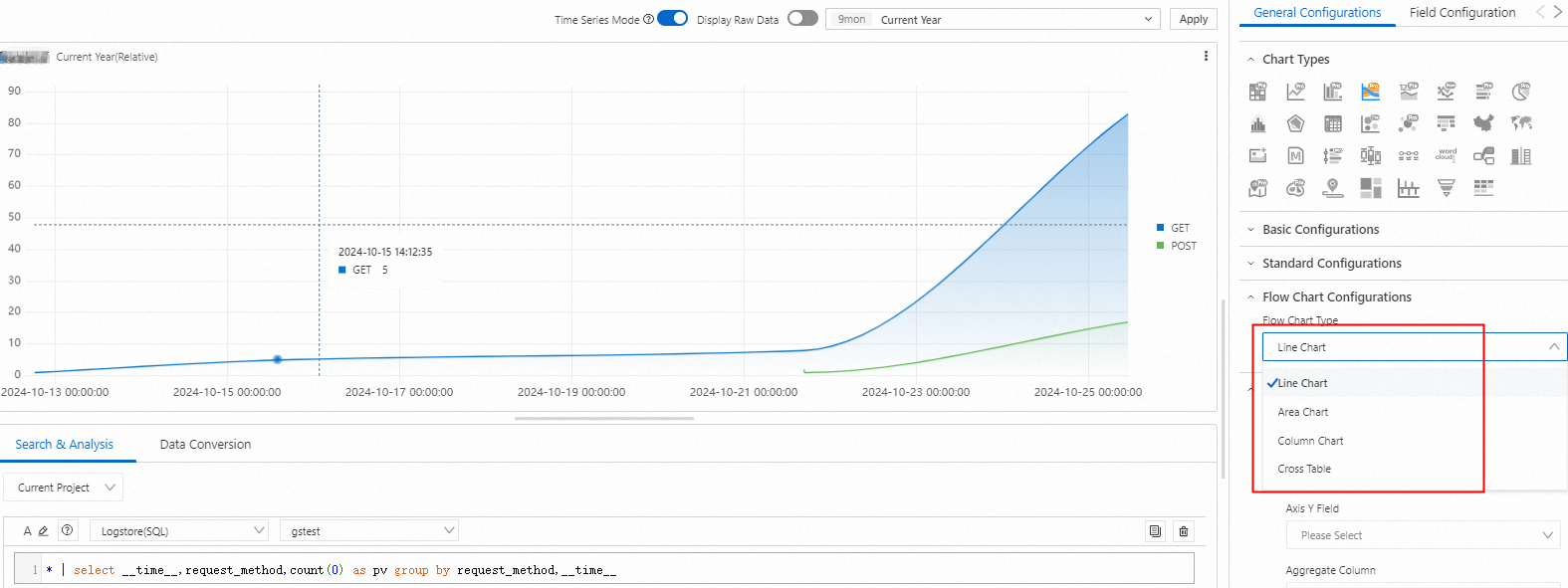Click the query help question-mark icon
The image size is (1568, 588).
(67, 530)
